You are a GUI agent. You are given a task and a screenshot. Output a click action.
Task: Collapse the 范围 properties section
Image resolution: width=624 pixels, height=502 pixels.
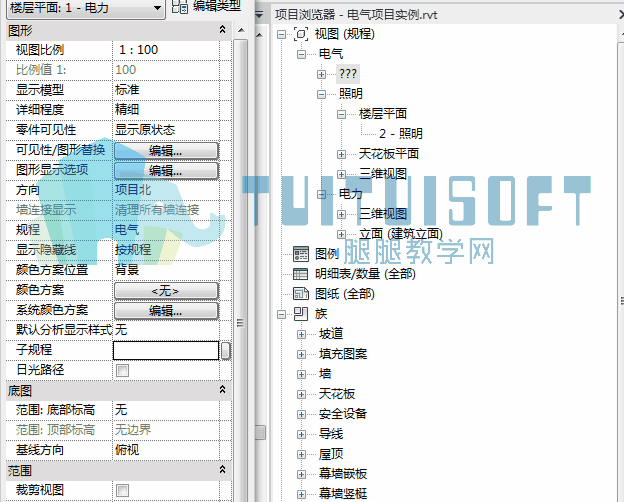tap(222, 470)
